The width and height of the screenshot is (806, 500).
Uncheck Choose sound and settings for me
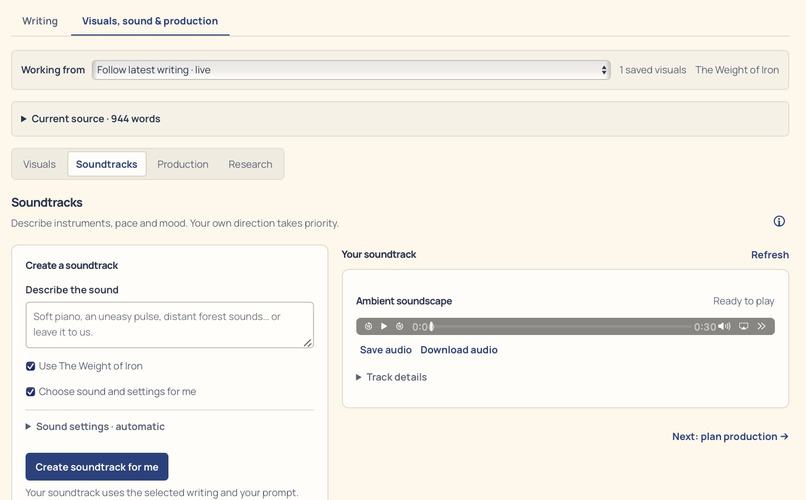click(x=30, y=392)
